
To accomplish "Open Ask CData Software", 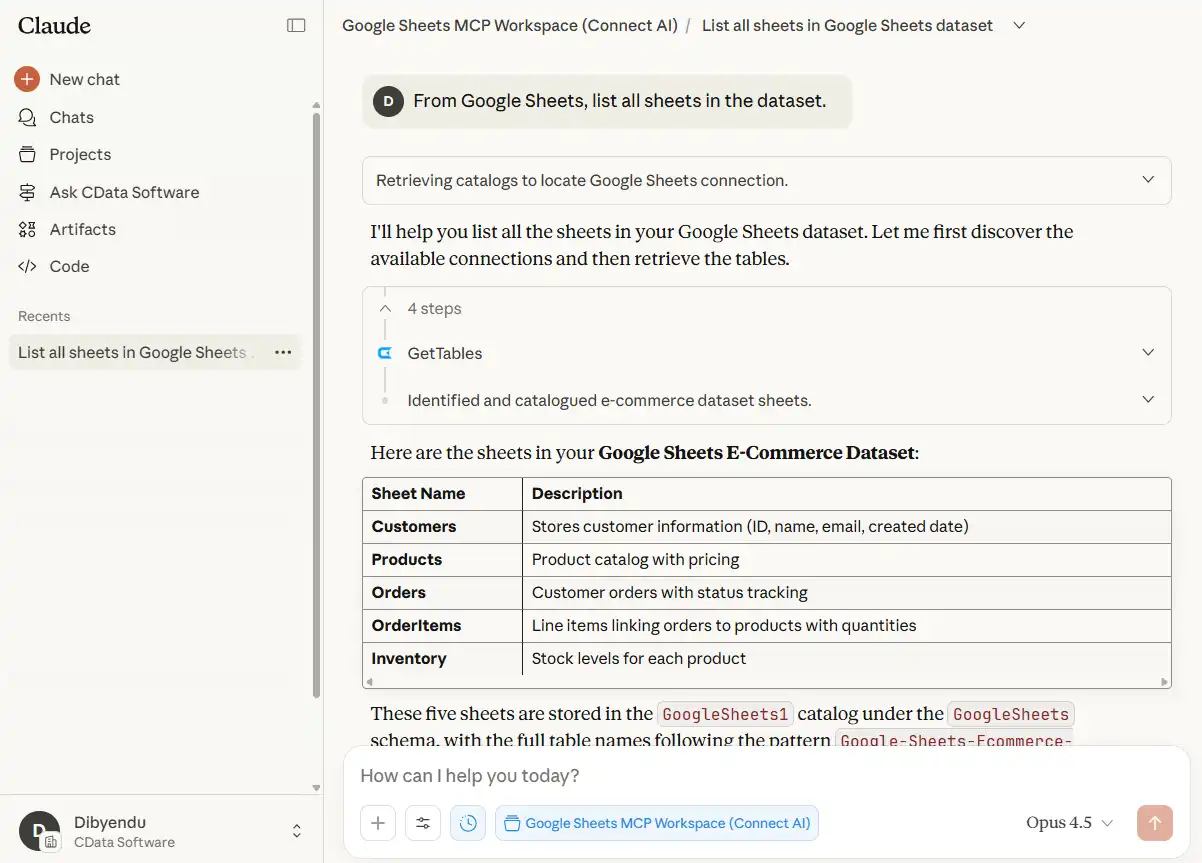I will pos(124,192).
